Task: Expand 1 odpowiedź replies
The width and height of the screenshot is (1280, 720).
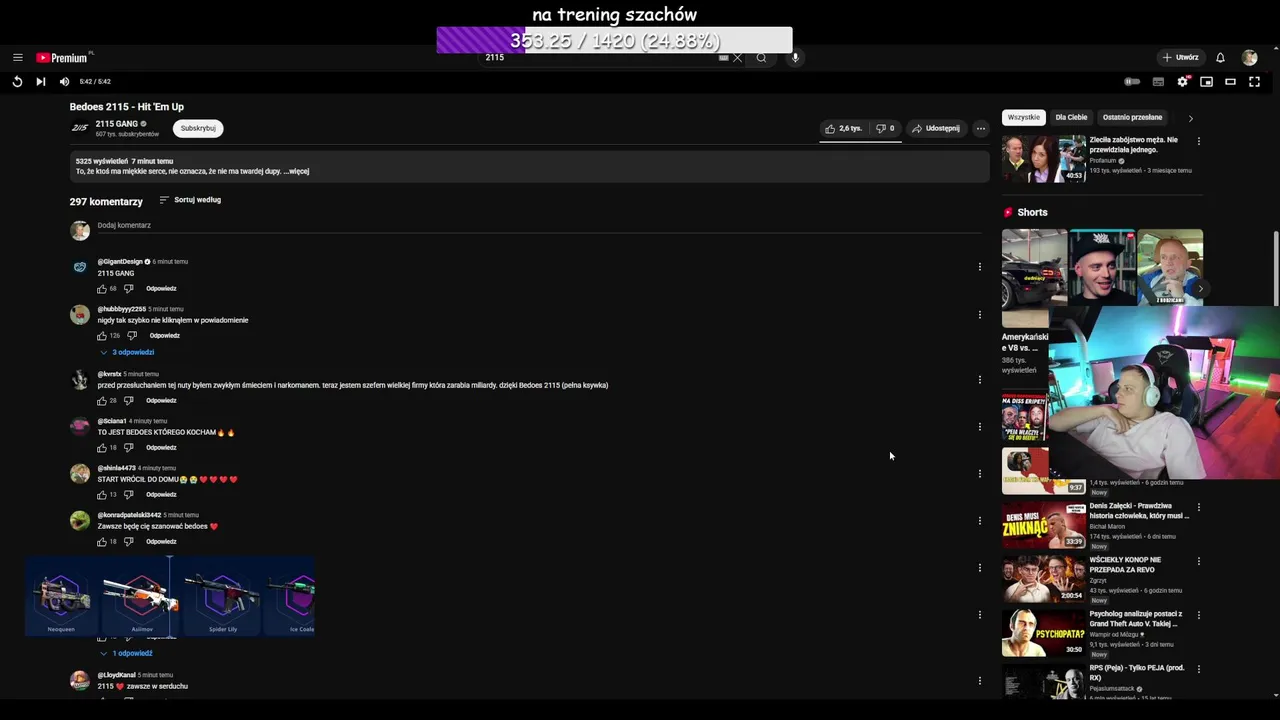Action: click(x=126, y=654)
